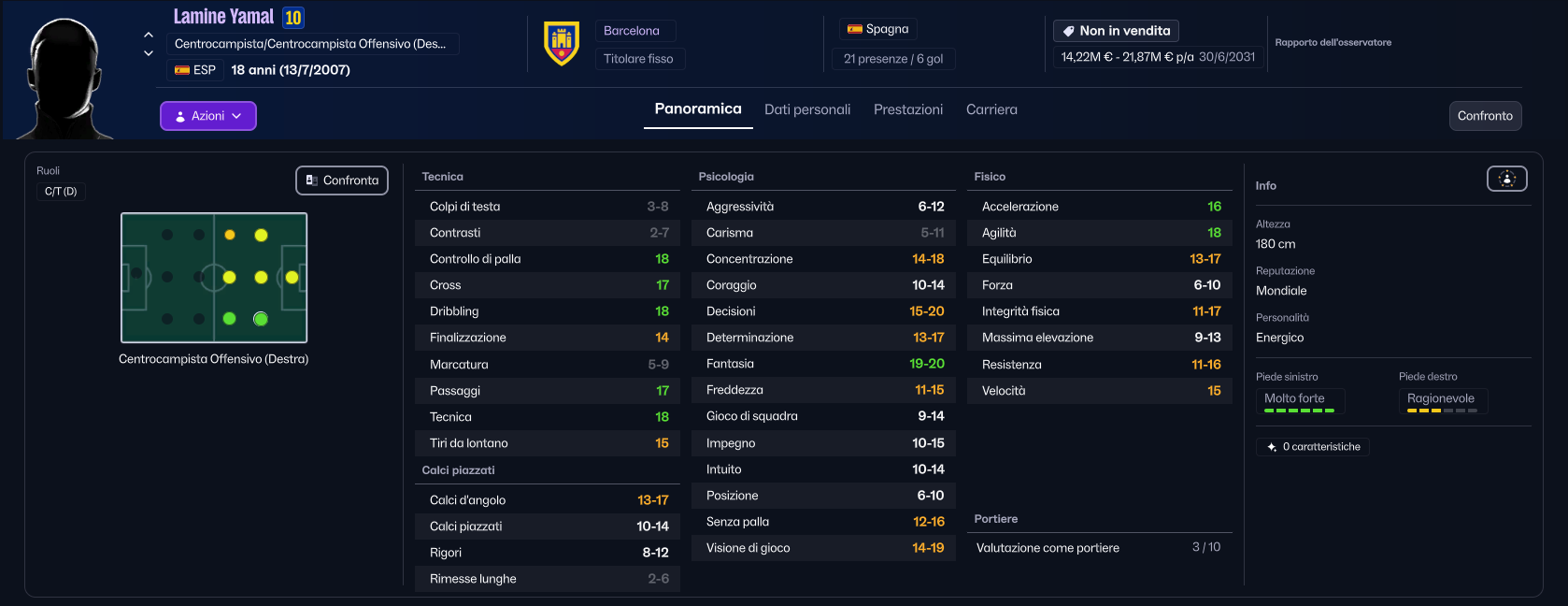Click the Molto forte left foot strength bar
Screen dimensions: 1568x606
coord(1299,411)
